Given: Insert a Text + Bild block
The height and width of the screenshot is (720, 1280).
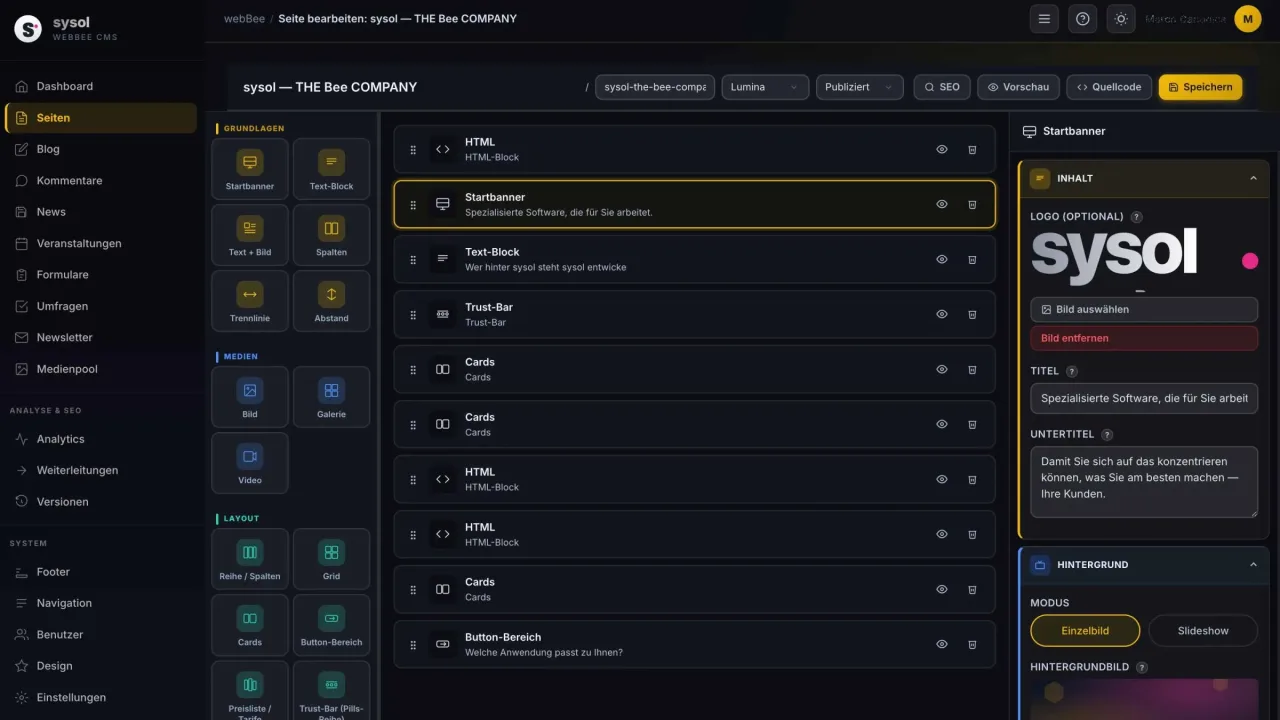Looking at the screenshot, I should tap(250, 234).
